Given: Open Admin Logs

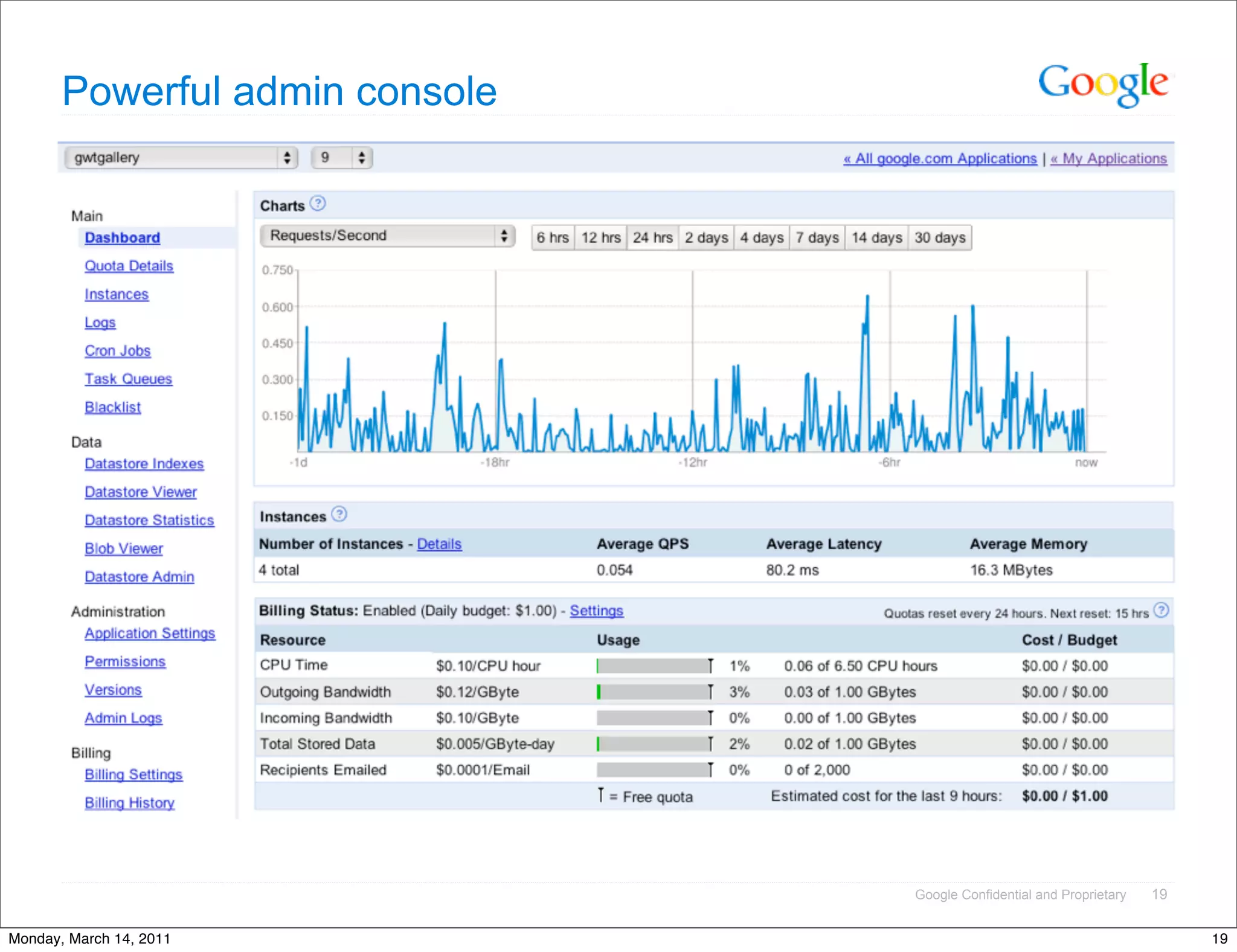Looking at the screenshot, I should pyautogui.click(x=123, y=718).
